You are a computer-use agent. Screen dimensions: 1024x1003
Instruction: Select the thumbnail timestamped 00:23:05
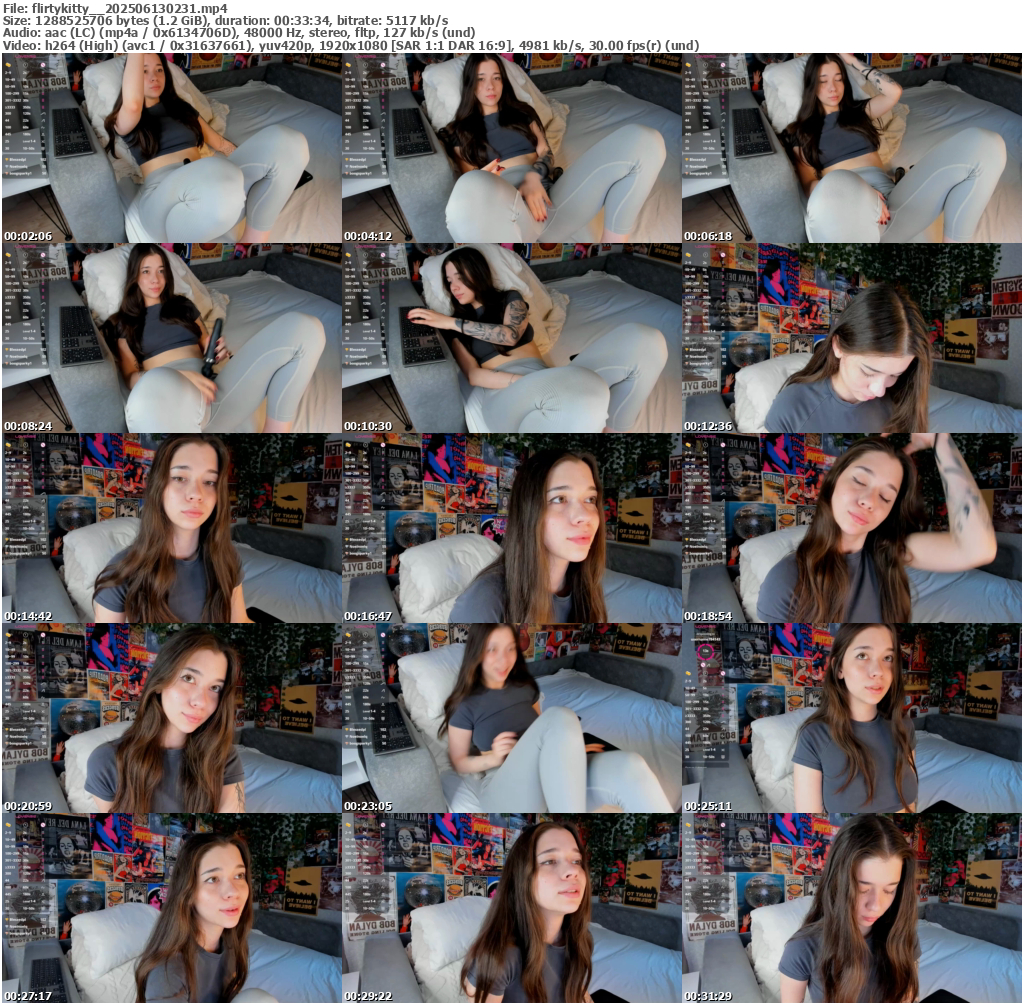pos(511,718)
